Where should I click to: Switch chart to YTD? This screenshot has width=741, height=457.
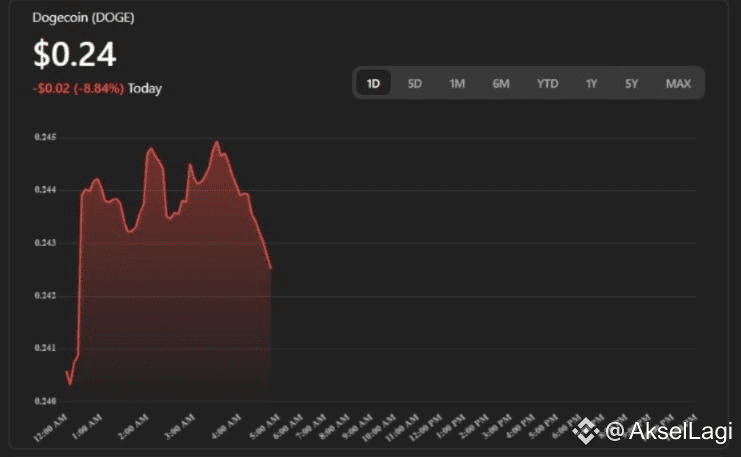[547, 84]
